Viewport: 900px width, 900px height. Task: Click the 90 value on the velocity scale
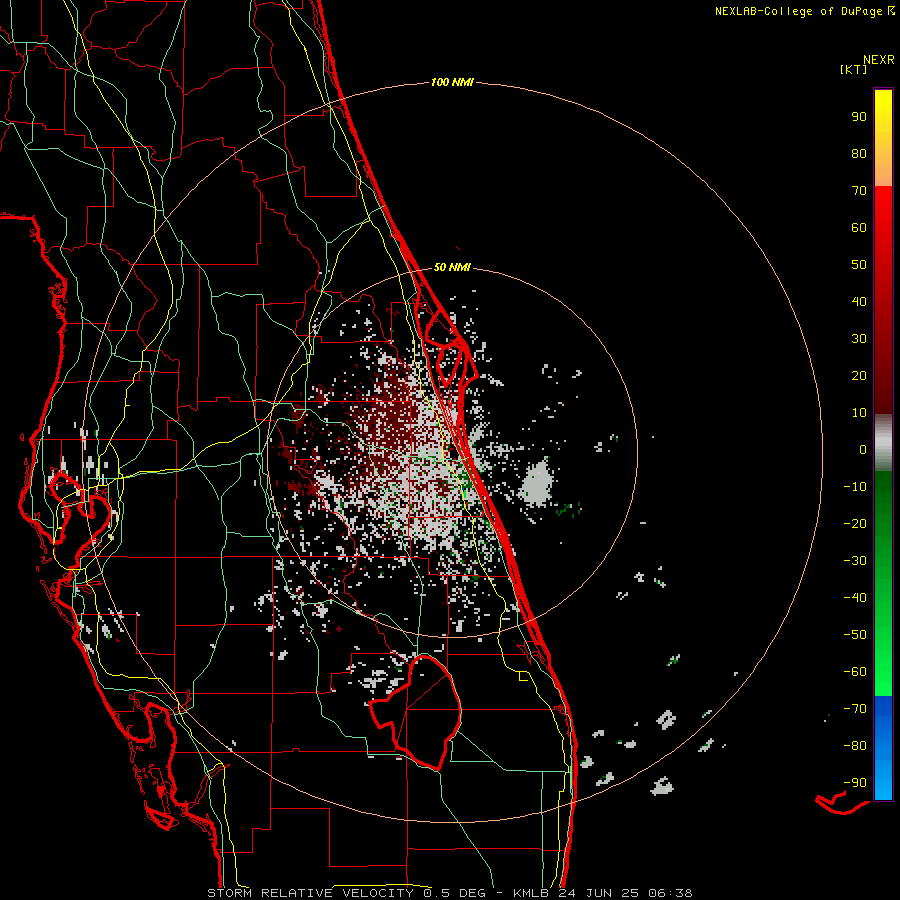[x=859, y=117]
